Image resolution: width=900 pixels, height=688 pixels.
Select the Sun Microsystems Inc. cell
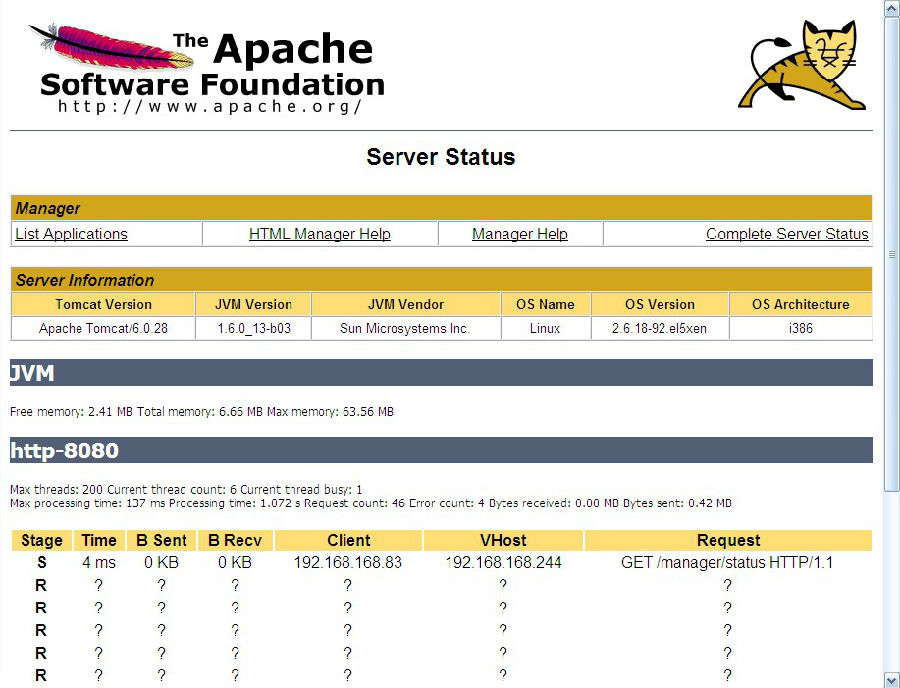coord(406,328)
